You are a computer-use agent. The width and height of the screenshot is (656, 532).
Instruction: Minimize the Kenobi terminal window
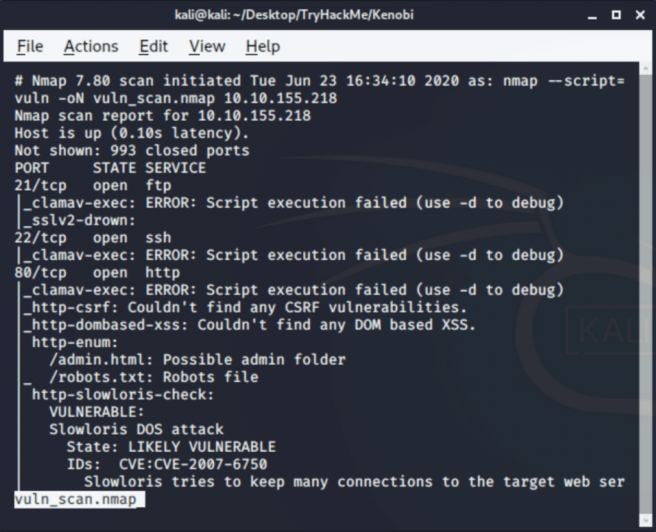point(590,15)
